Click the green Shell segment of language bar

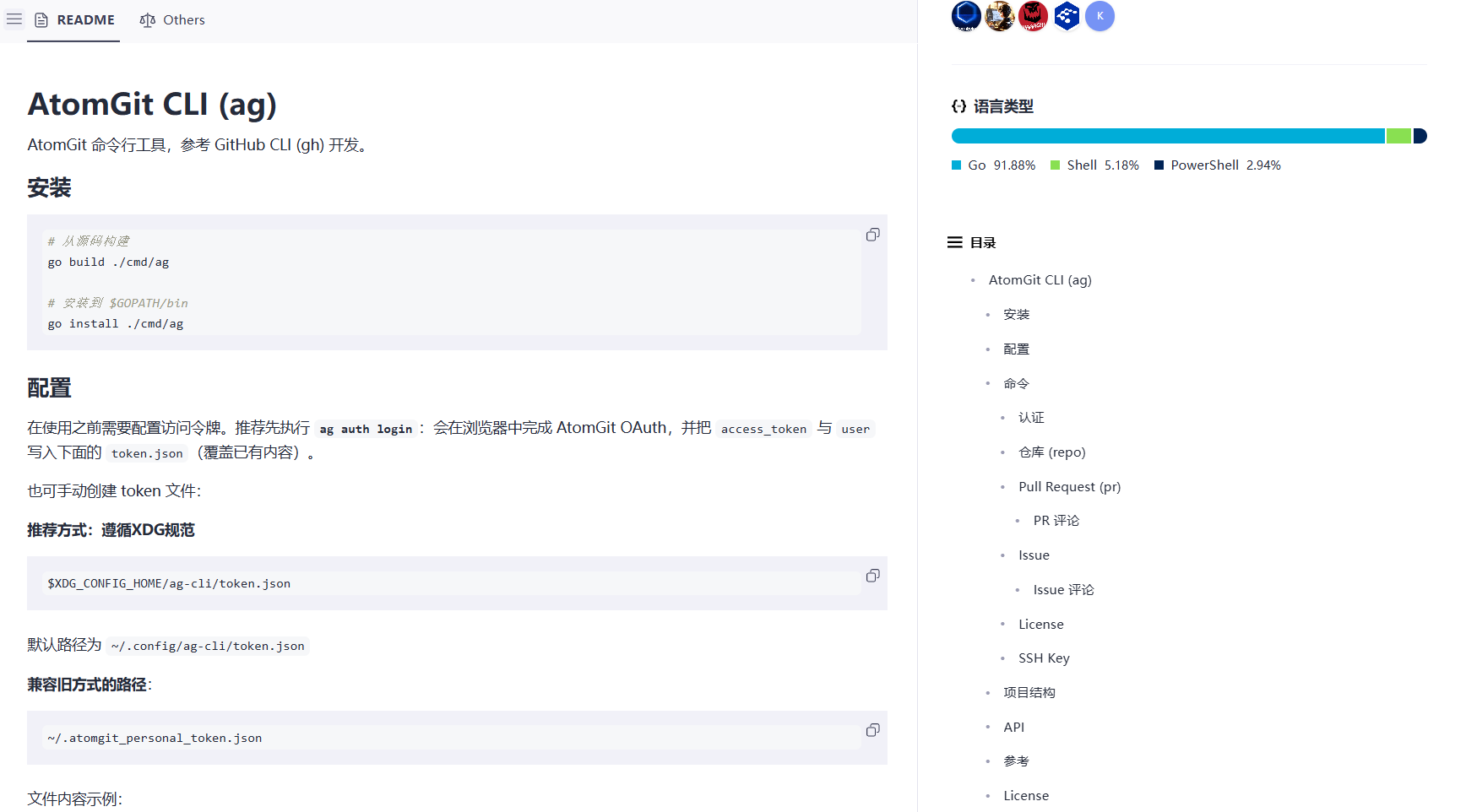click(x=1398, y=136)
